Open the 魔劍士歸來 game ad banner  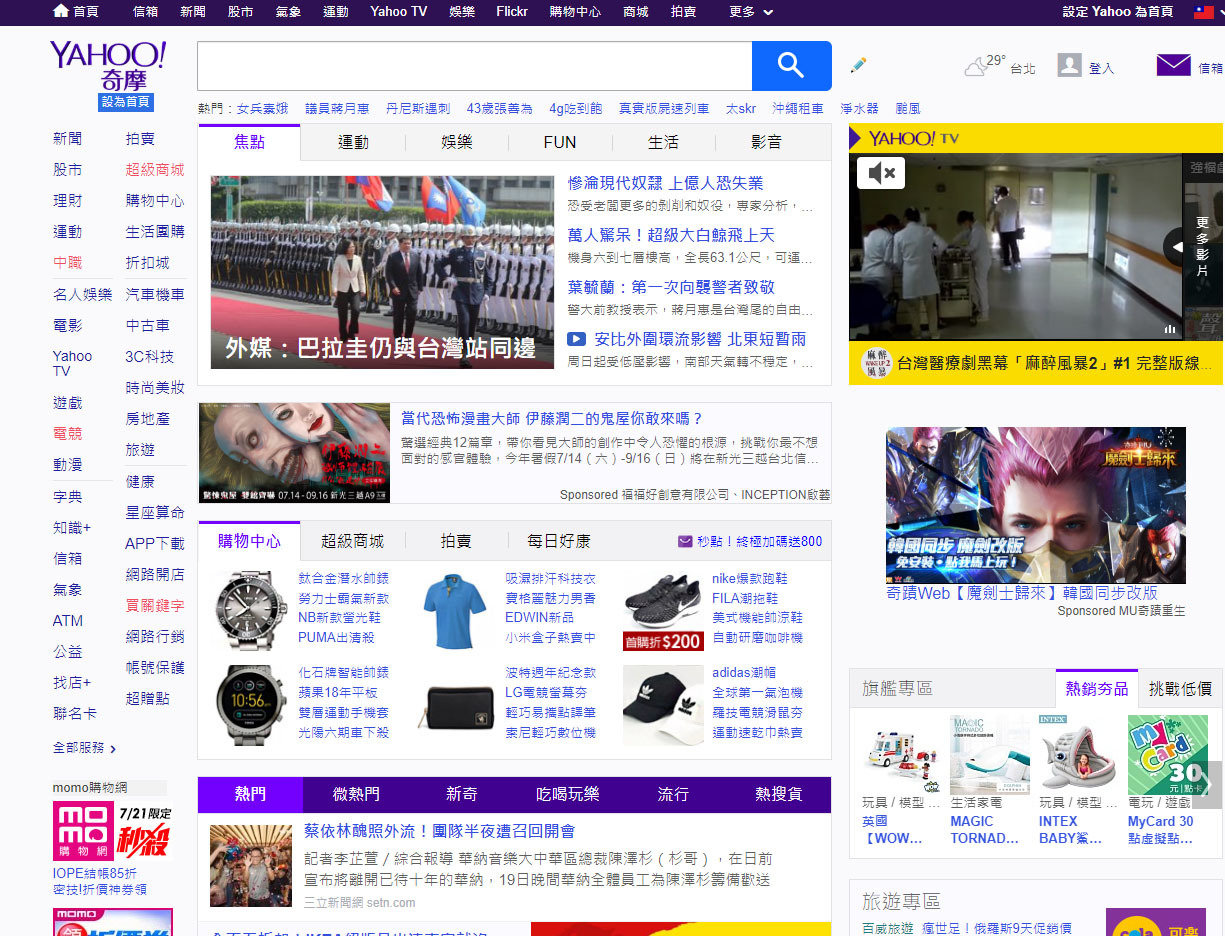[x=1035, y=505]
